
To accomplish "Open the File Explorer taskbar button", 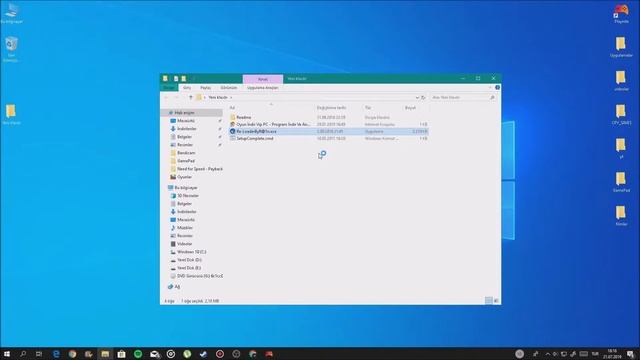I will [105, 354].
